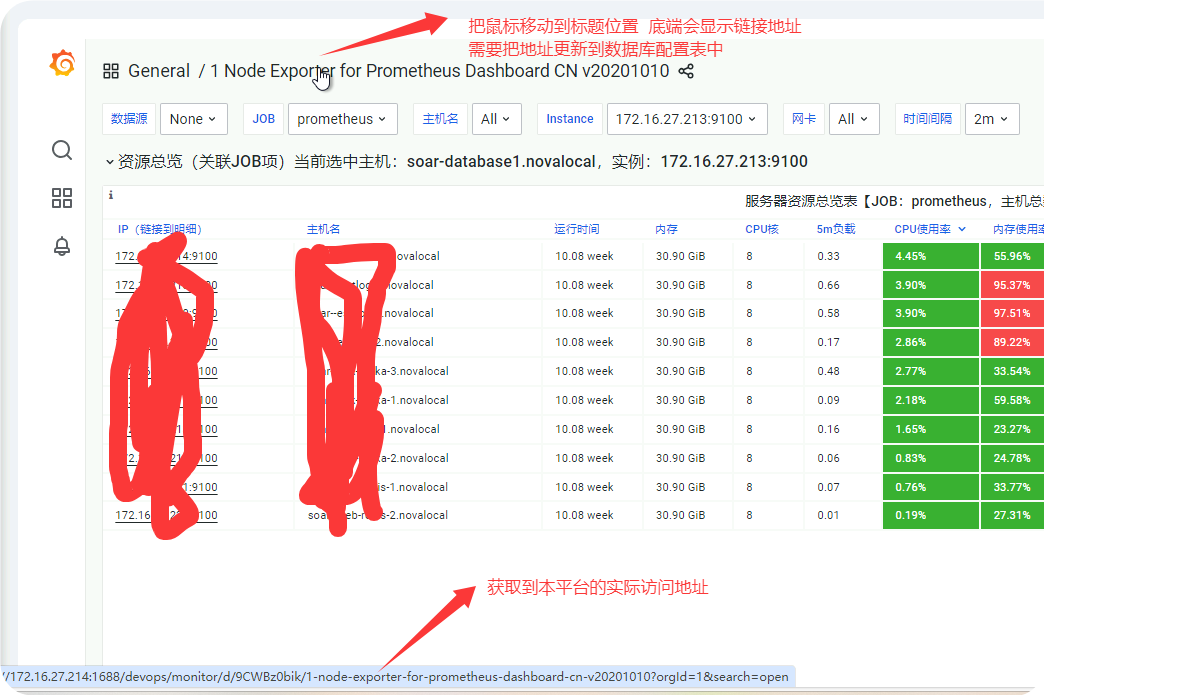
Task: Click the dashboard grid icon beside General
Action: click(111, 71)
